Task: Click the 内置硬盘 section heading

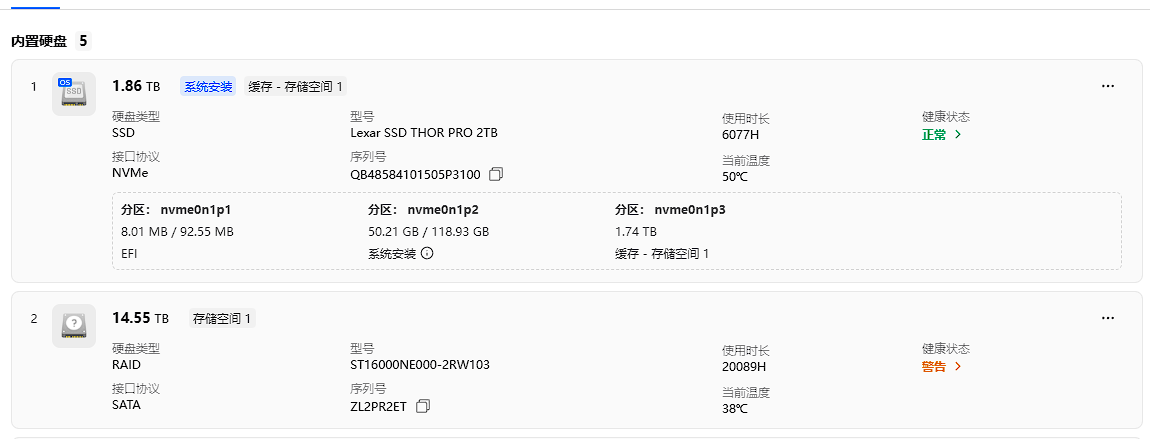Action: (x=39, y=41)
